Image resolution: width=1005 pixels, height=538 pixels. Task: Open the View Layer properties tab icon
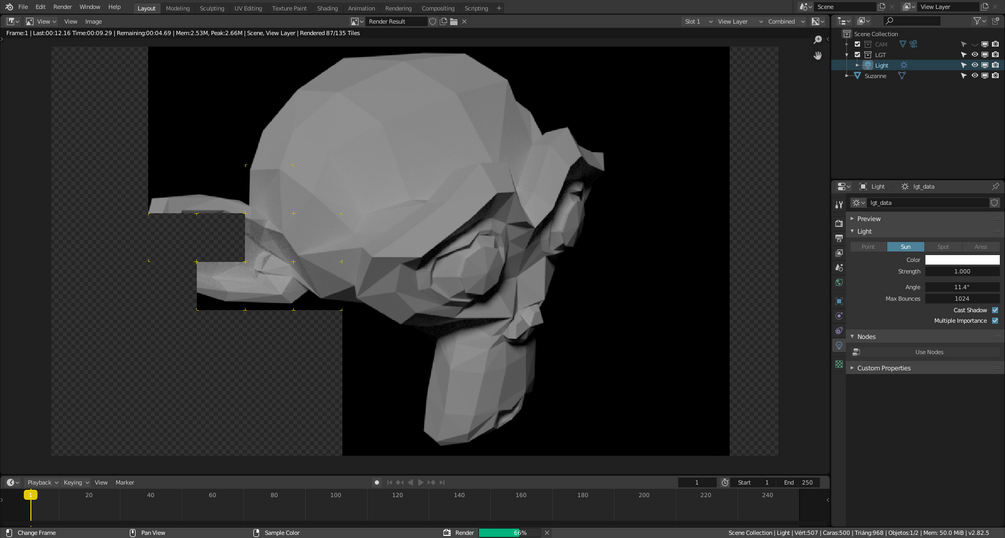click(839, 253)
